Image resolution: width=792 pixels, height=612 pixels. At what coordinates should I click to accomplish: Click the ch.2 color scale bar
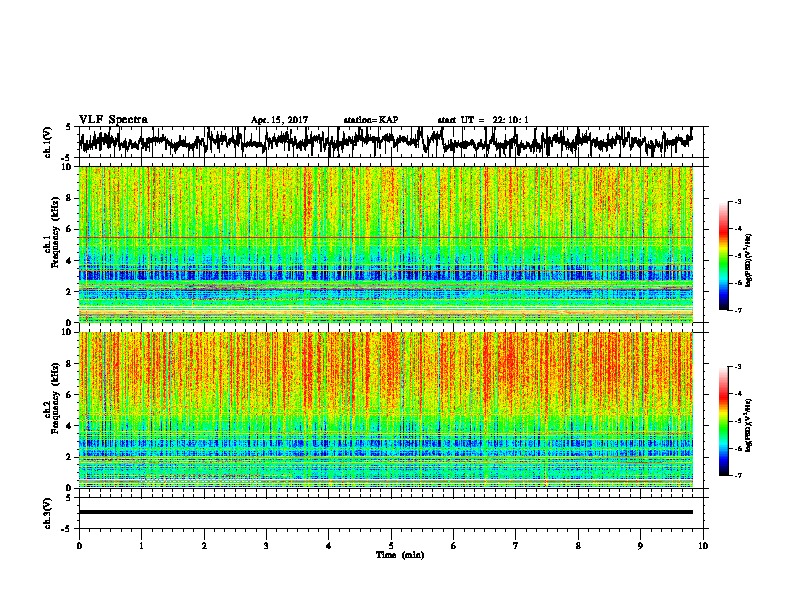click(724, 421)
